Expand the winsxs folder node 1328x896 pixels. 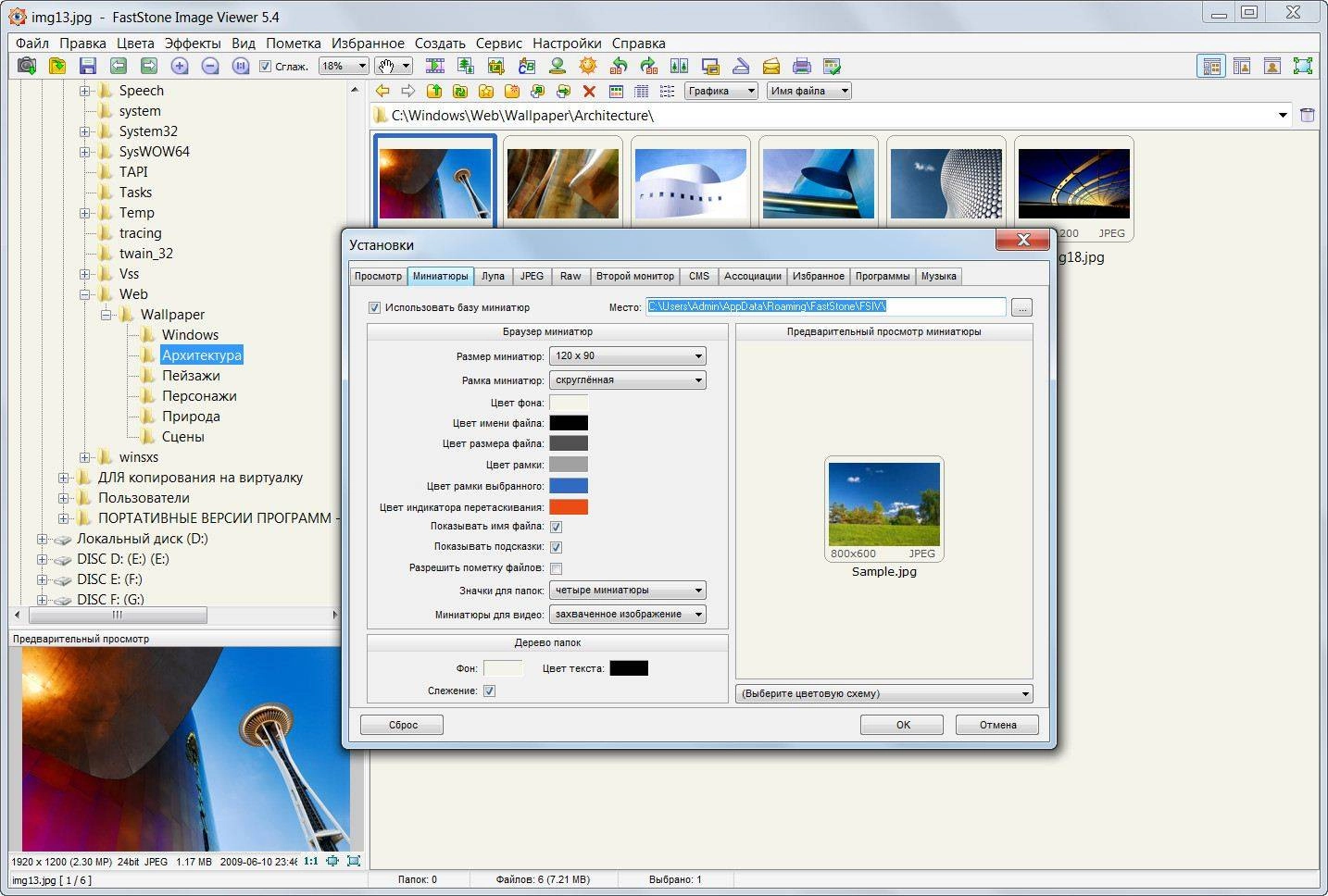(x=85, y=457)
